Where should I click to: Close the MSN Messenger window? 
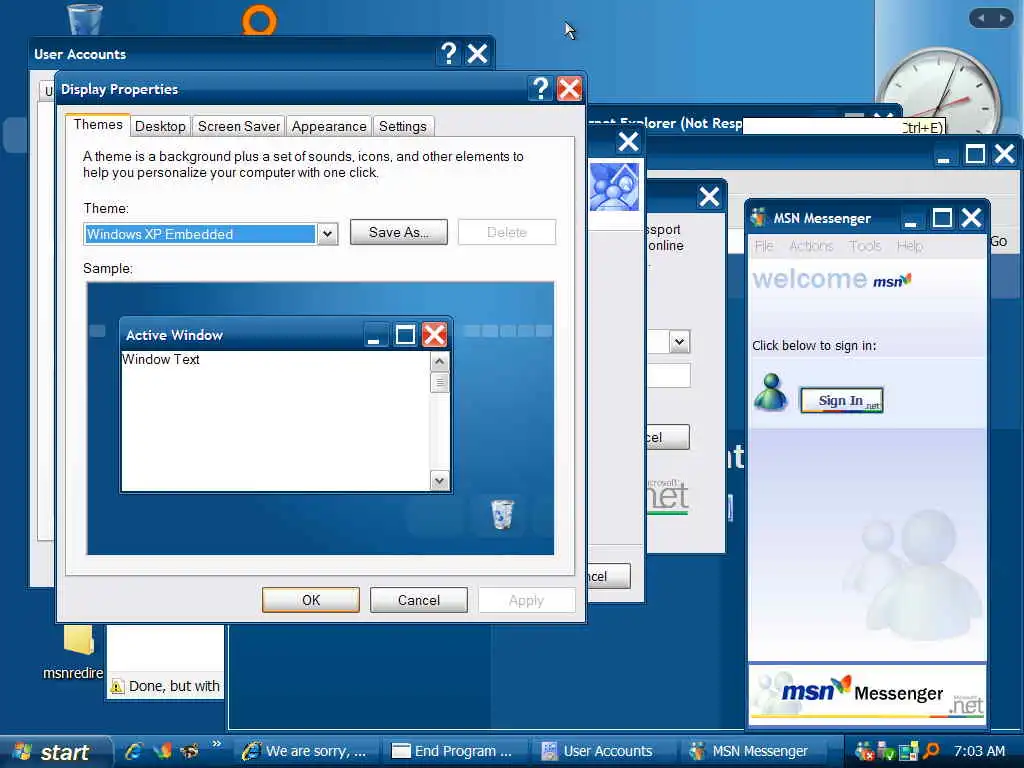[971, 217]
